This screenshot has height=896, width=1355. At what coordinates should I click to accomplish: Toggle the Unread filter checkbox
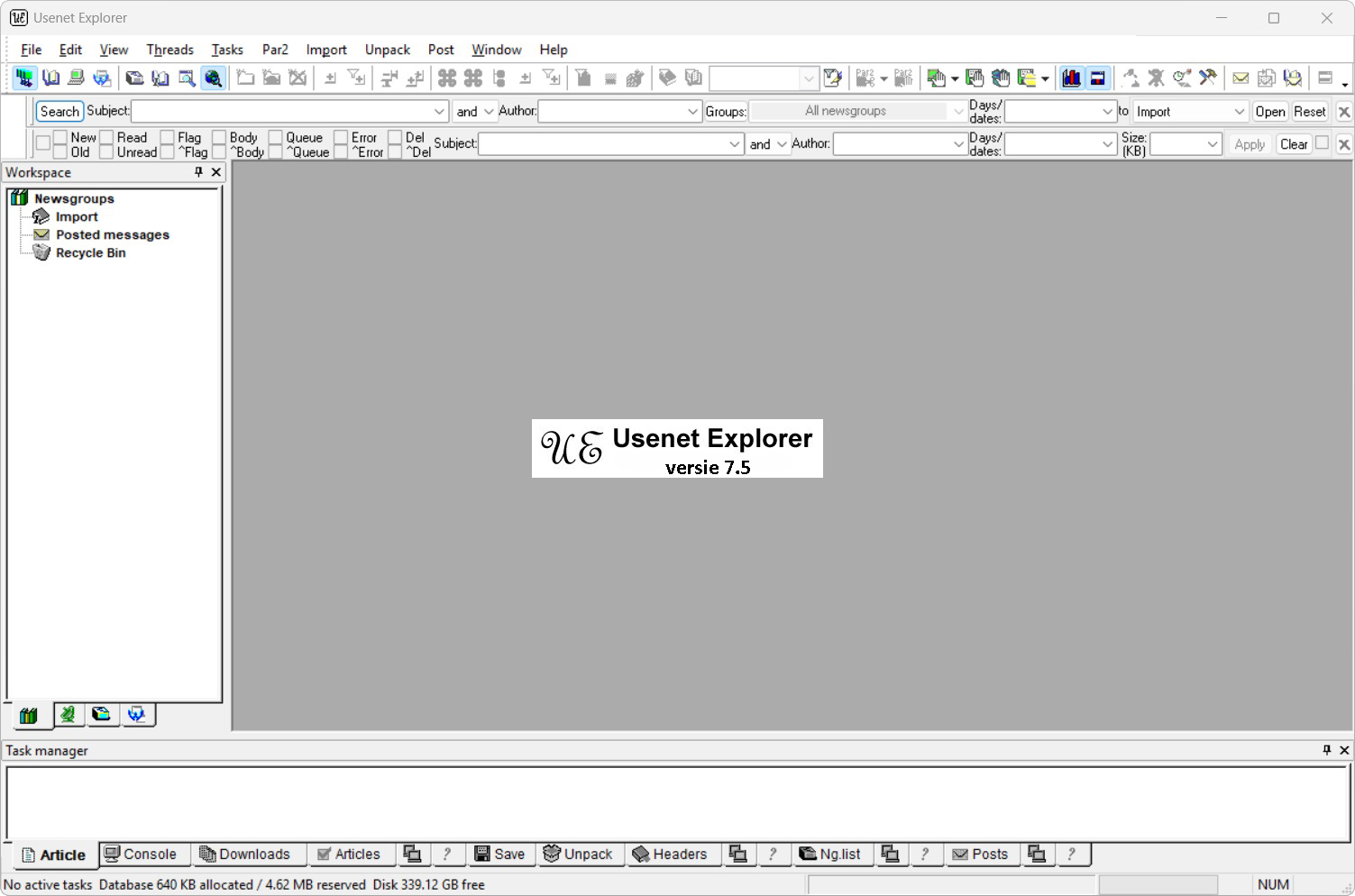pos(106,152)
